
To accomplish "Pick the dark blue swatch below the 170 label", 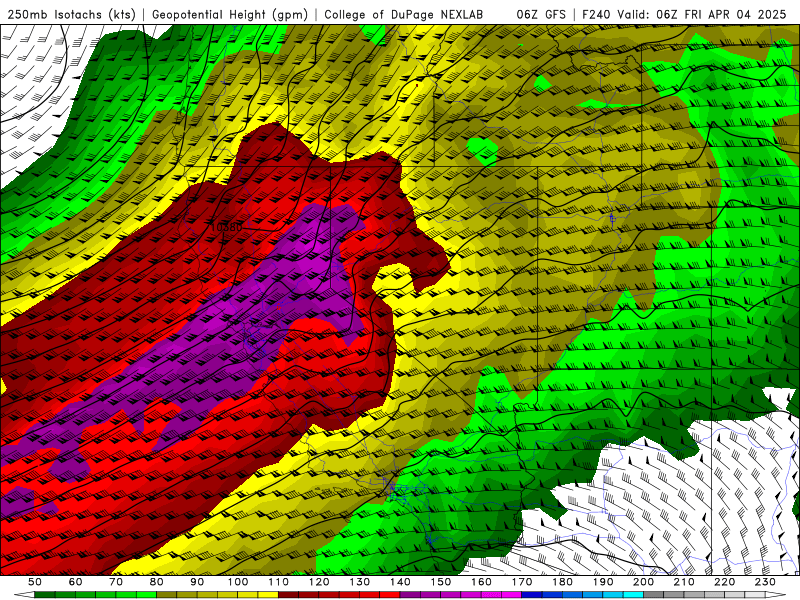I will (532, 595).
